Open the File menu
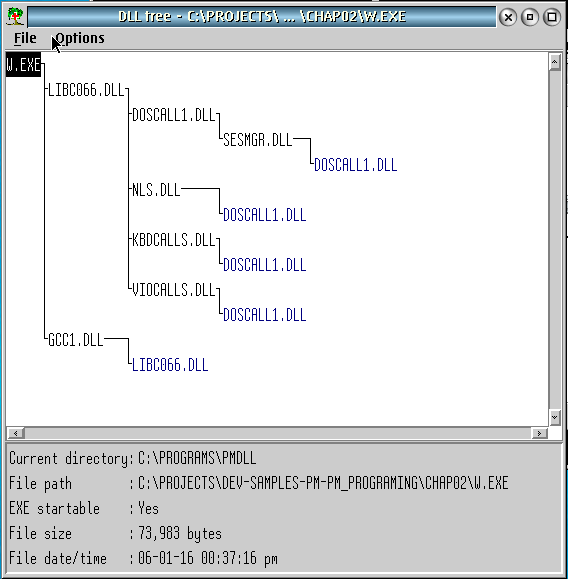This screenshot has height=579, width=568. (25, 38)
